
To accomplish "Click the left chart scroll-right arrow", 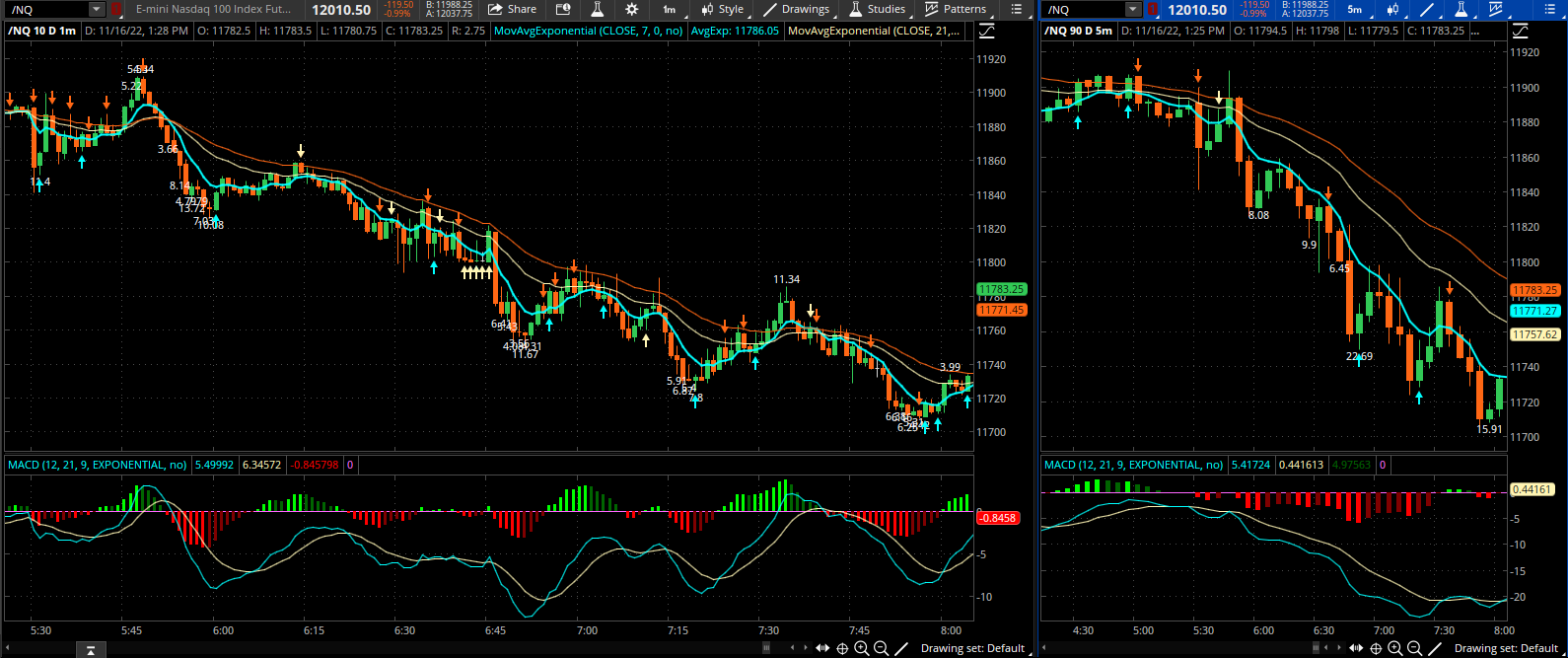I will [x=806, y=648].
